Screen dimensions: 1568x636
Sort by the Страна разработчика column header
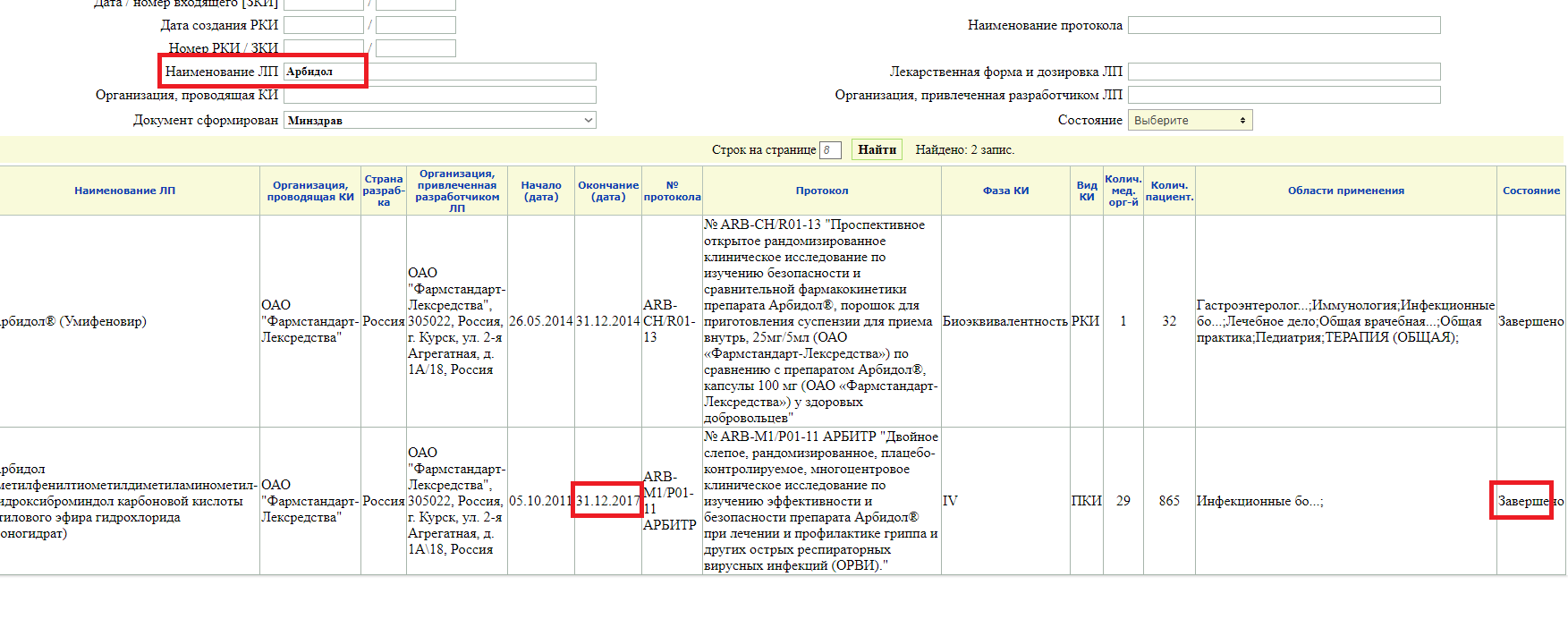[384, 191]
